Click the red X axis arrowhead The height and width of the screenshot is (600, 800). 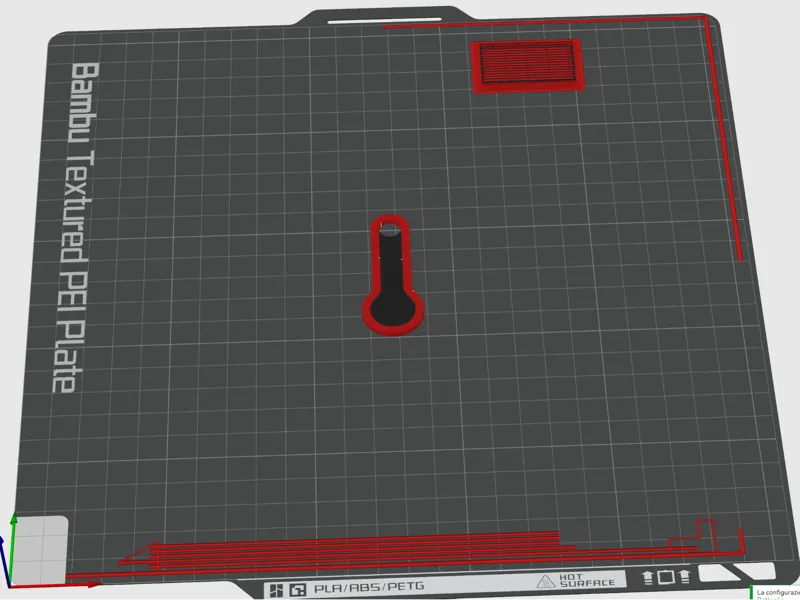(x=92, y=584)
